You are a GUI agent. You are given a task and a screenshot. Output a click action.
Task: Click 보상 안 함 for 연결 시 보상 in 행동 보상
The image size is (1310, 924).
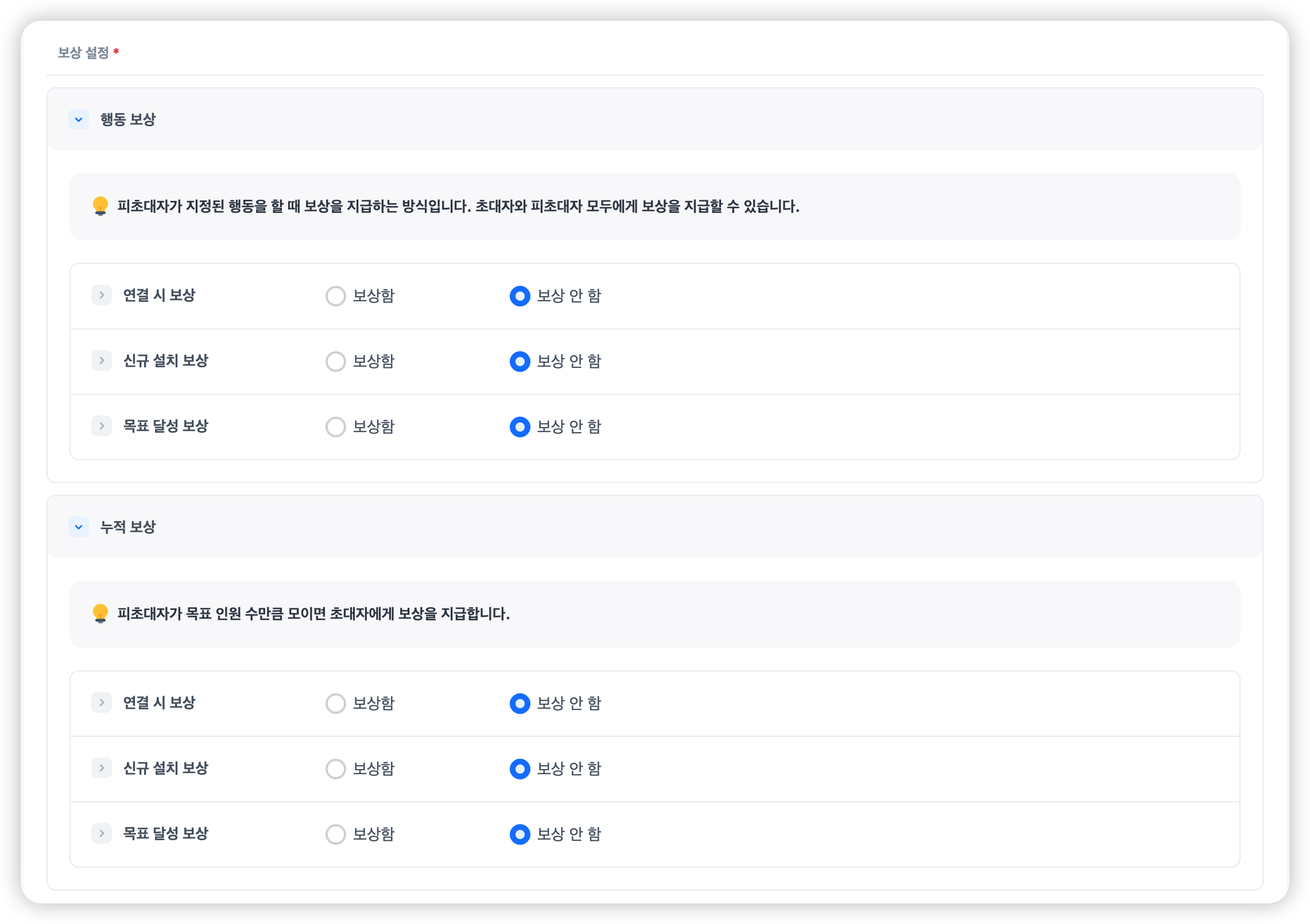click(x=520, y=296)
